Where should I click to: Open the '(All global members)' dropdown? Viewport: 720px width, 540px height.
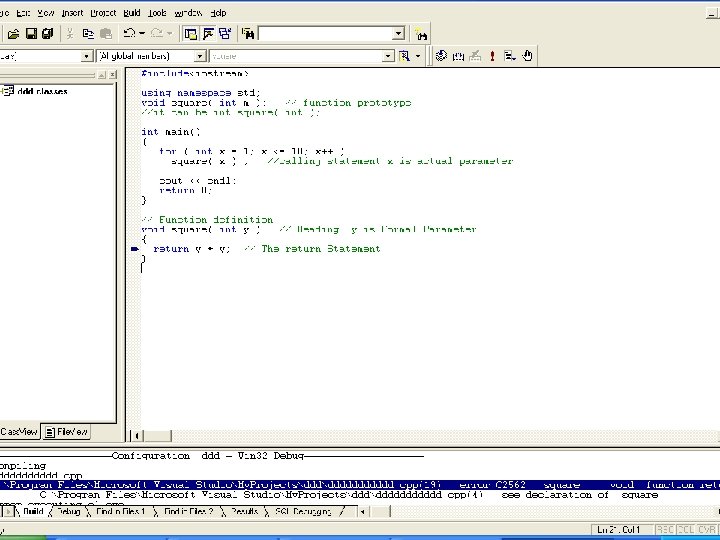(x=200, y=56)
